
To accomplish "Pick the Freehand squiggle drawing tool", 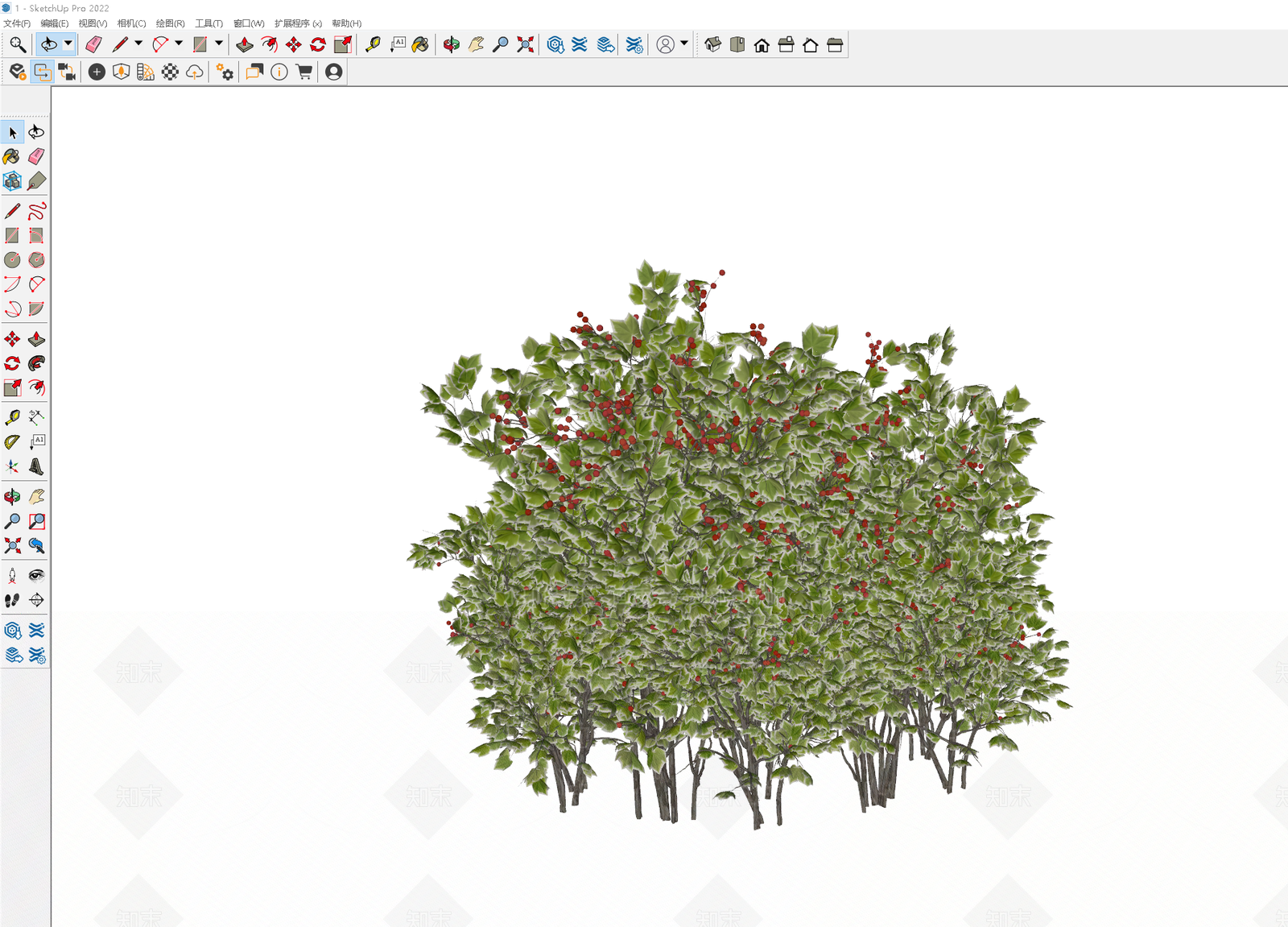I will (x=37, y=212).
